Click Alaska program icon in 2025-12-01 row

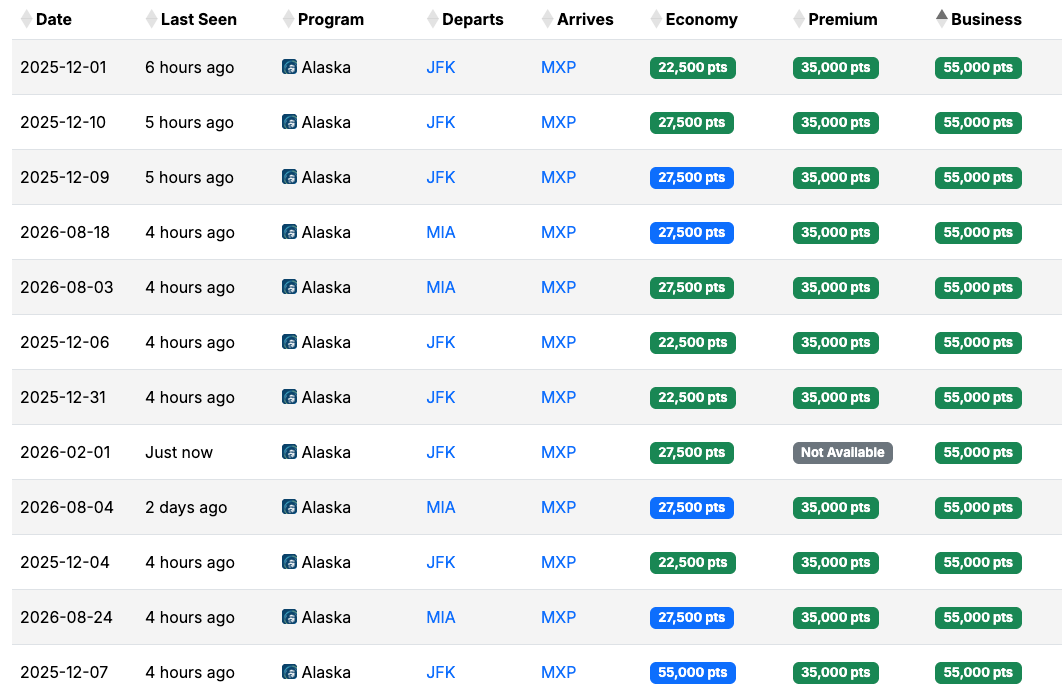(289, 67)
